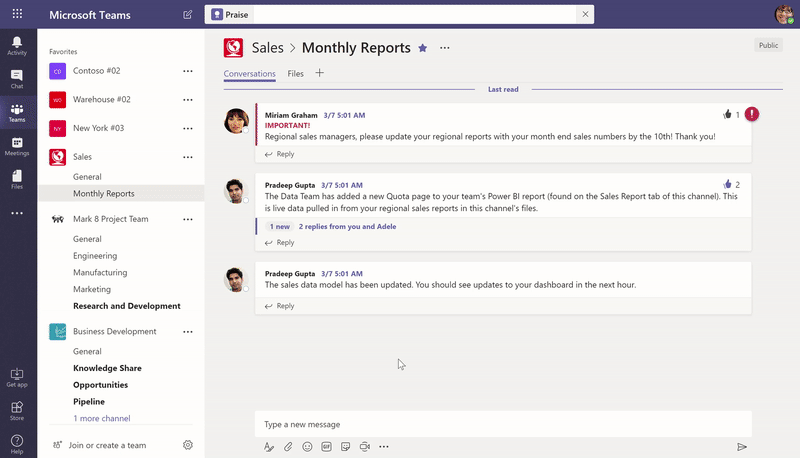The width and height of the screenshot is (800, 458).
Task: Select the Conversations tab
Action: (250, 73)
